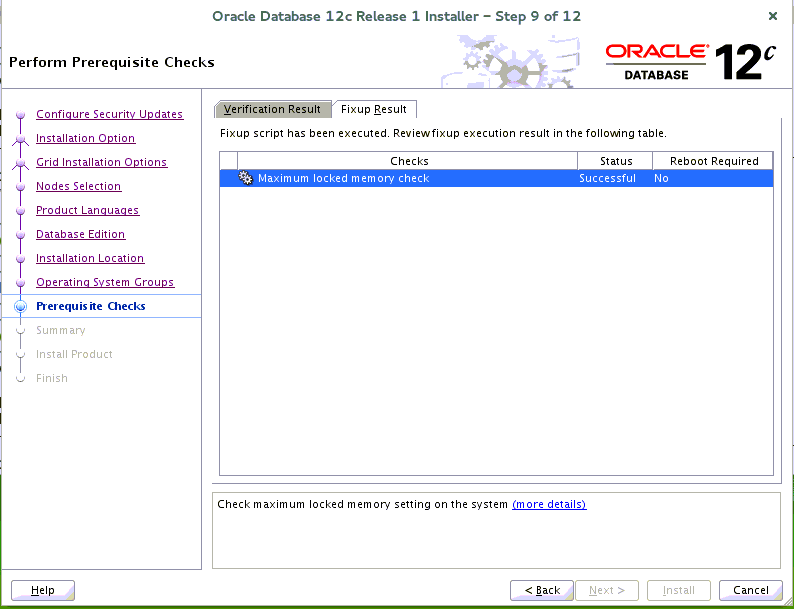This screenshot has height=609, width=794.
Task: Switch to the Verification Result tab
Action: click(272, 109)
